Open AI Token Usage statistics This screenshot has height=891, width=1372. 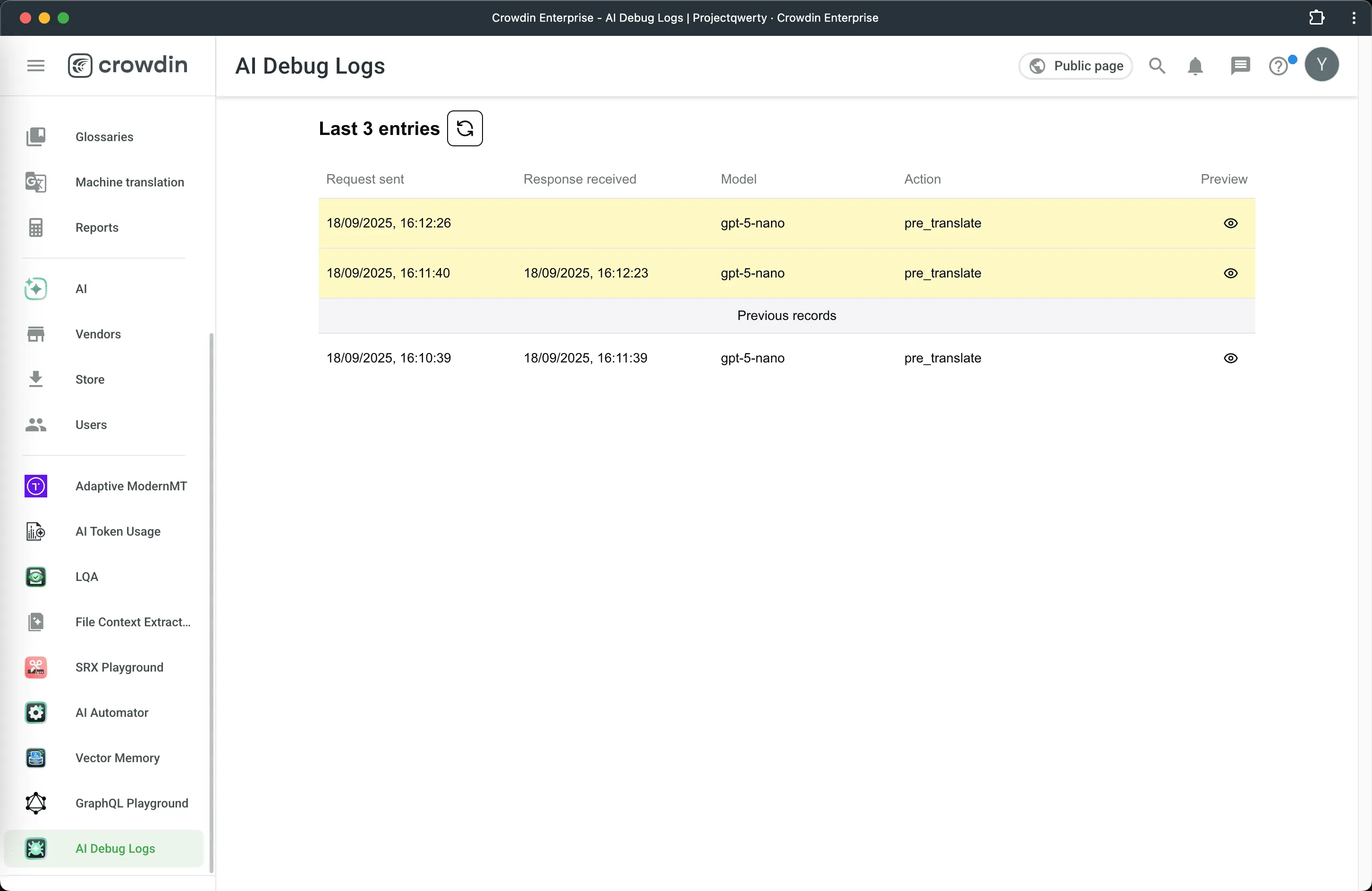coord(118,531)
